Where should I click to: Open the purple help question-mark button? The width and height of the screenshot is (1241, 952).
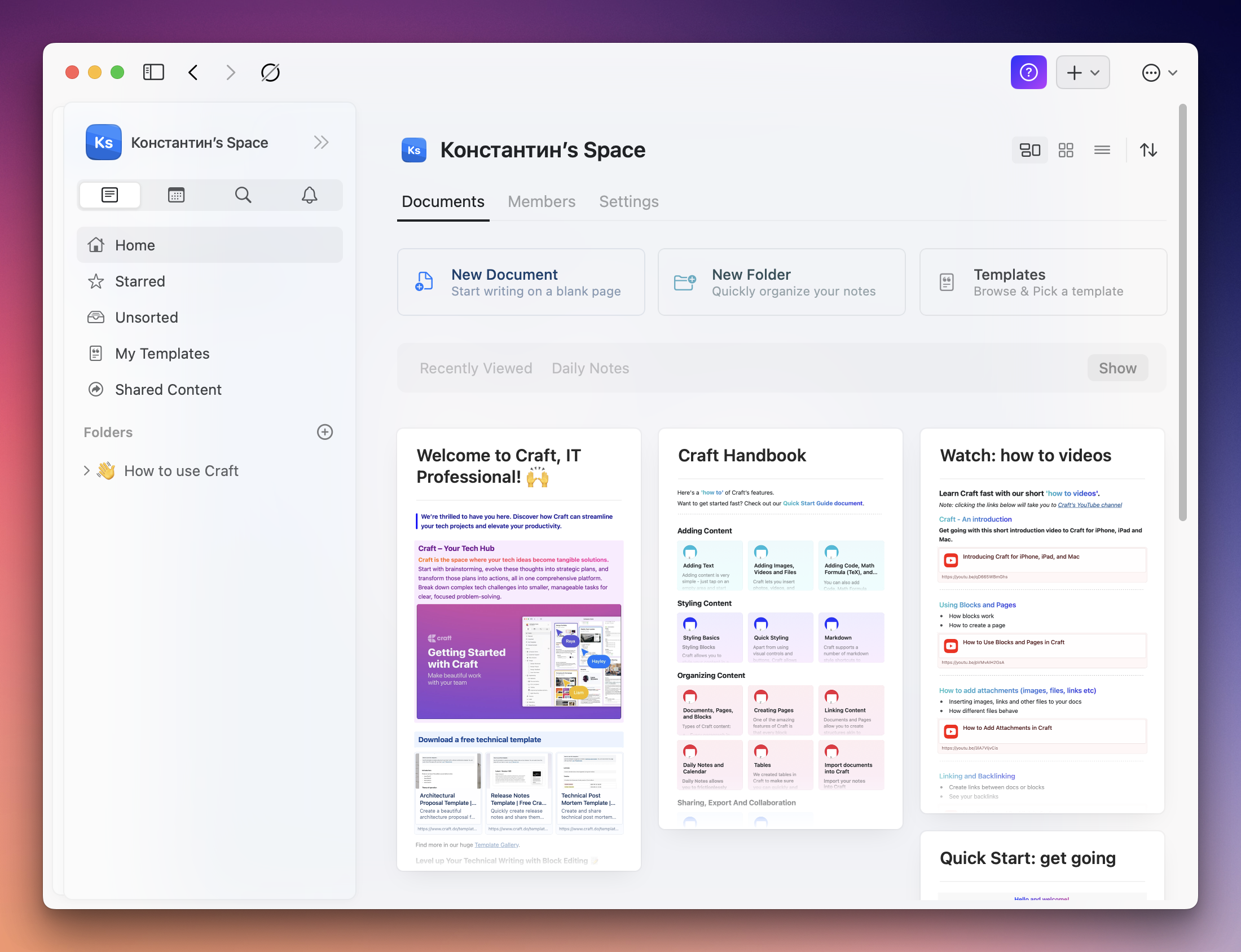pyautogui.click(x=1028, y=73)
